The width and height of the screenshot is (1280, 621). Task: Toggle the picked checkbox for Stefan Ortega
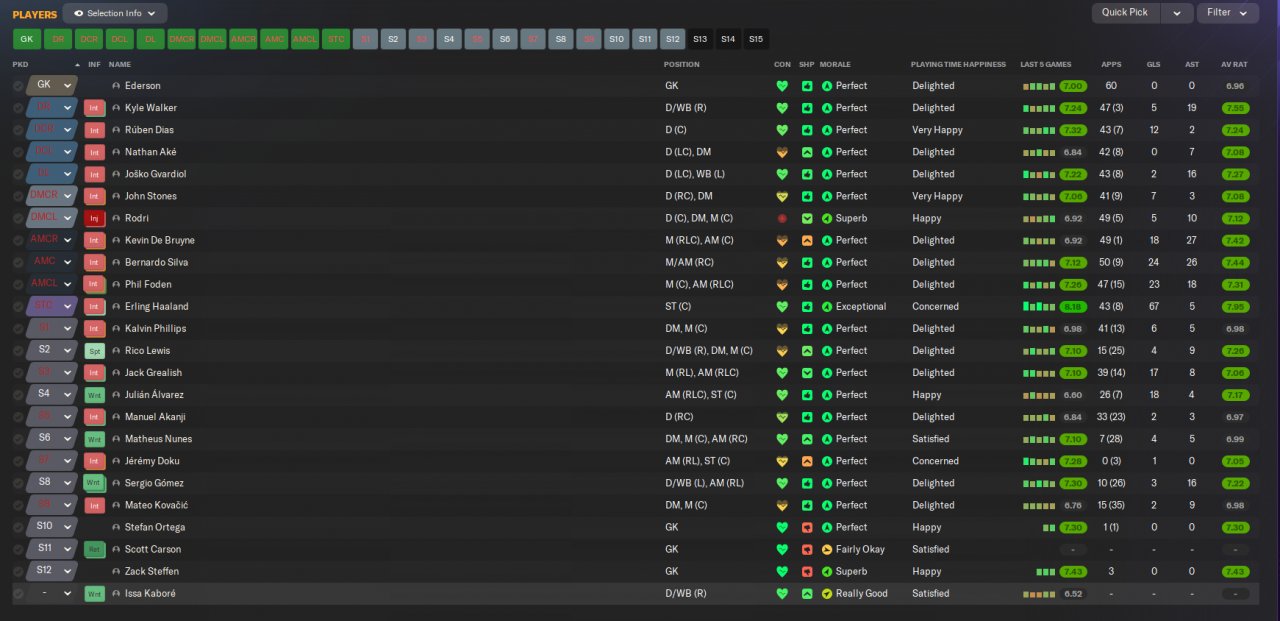coord(18,527)
